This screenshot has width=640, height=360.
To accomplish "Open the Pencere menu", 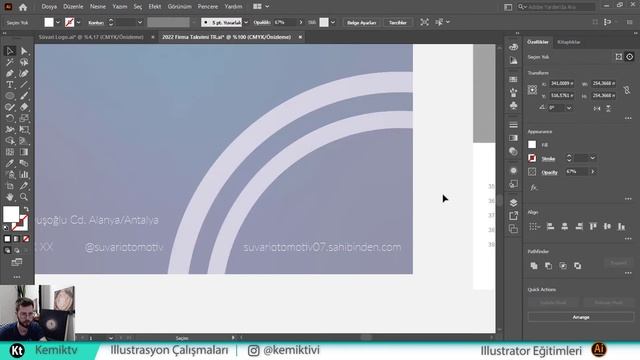I will pos(208,7).
